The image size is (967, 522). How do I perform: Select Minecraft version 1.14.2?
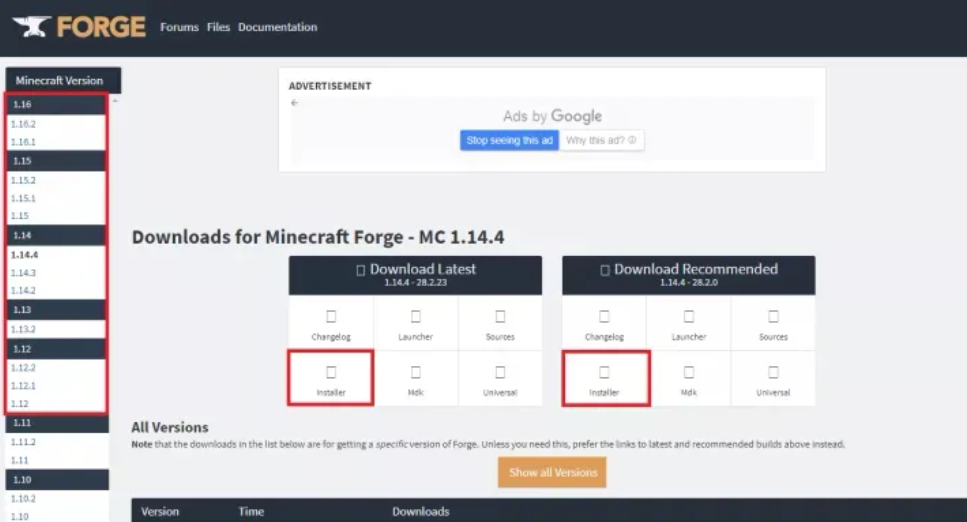tap(23, 291)
